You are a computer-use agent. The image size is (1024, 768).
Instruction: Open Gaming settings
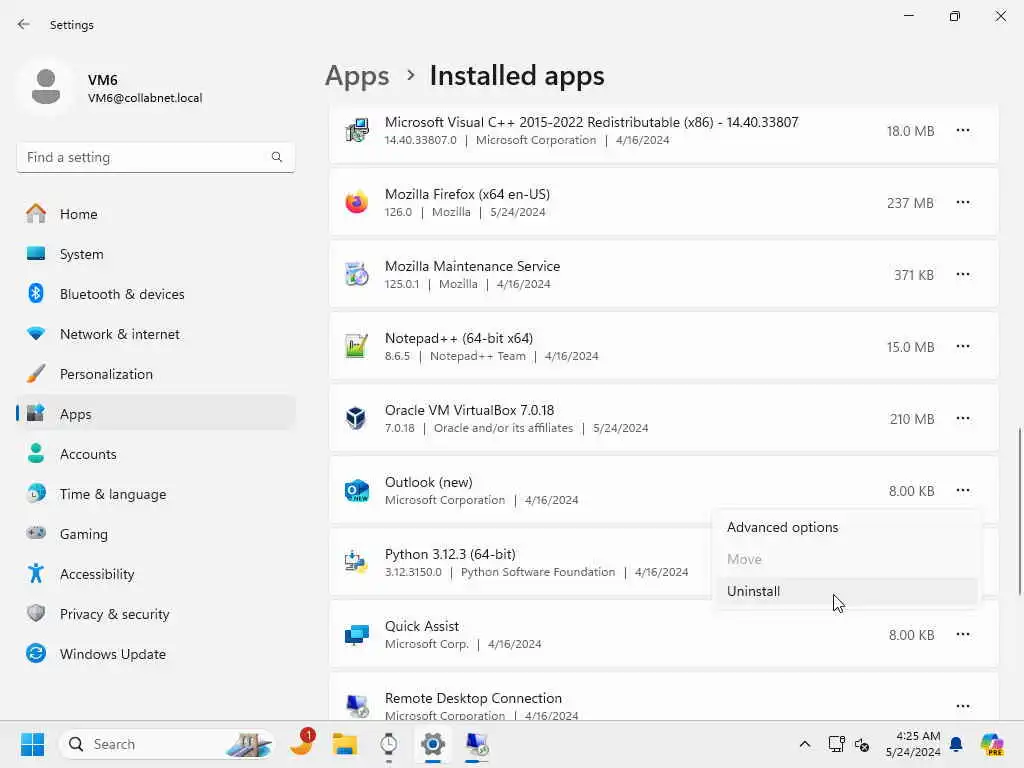click(x=155, y=534)
